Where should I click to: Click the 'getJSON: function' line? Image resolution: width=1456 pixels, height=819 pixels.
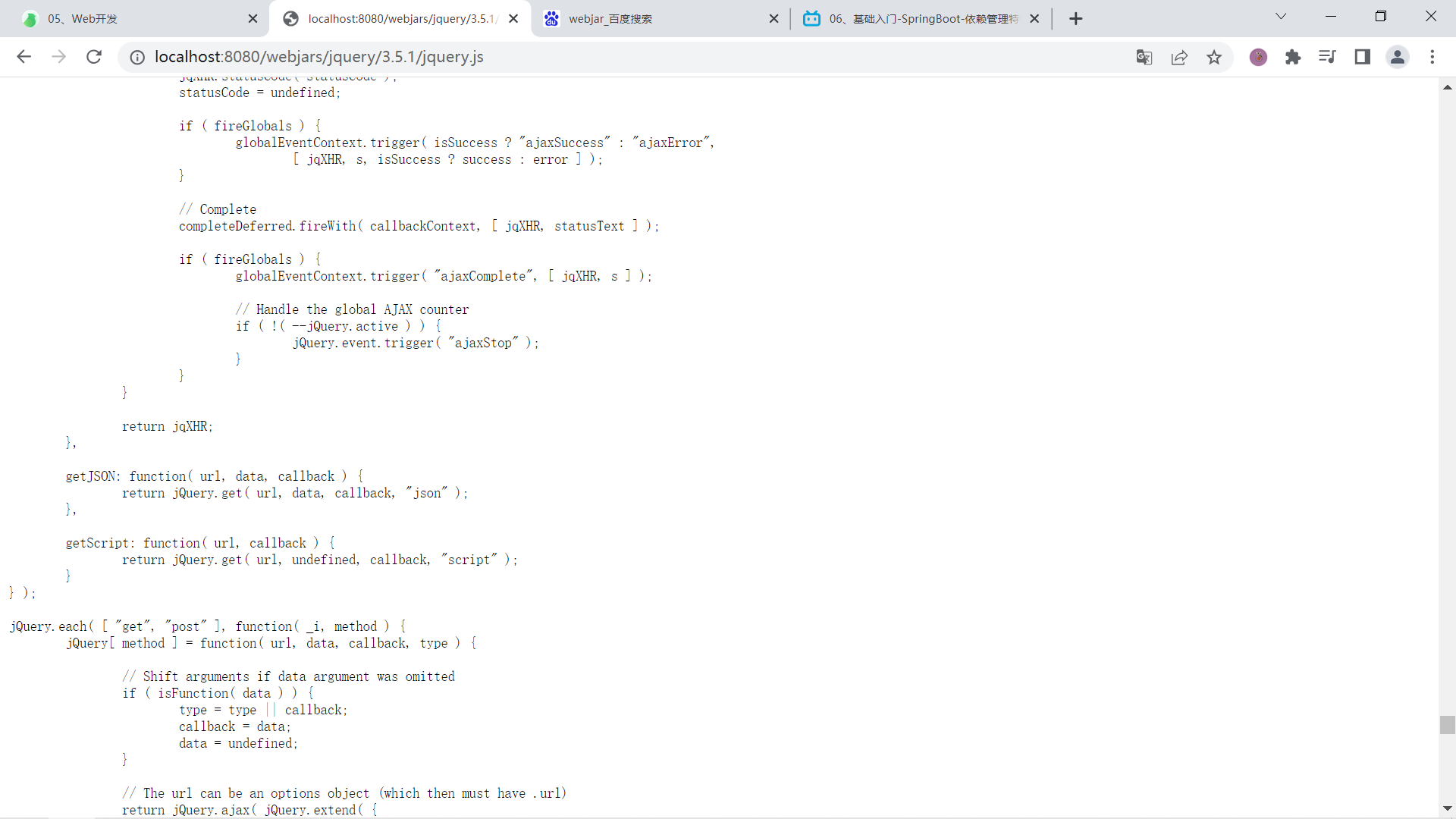point(215,476)
